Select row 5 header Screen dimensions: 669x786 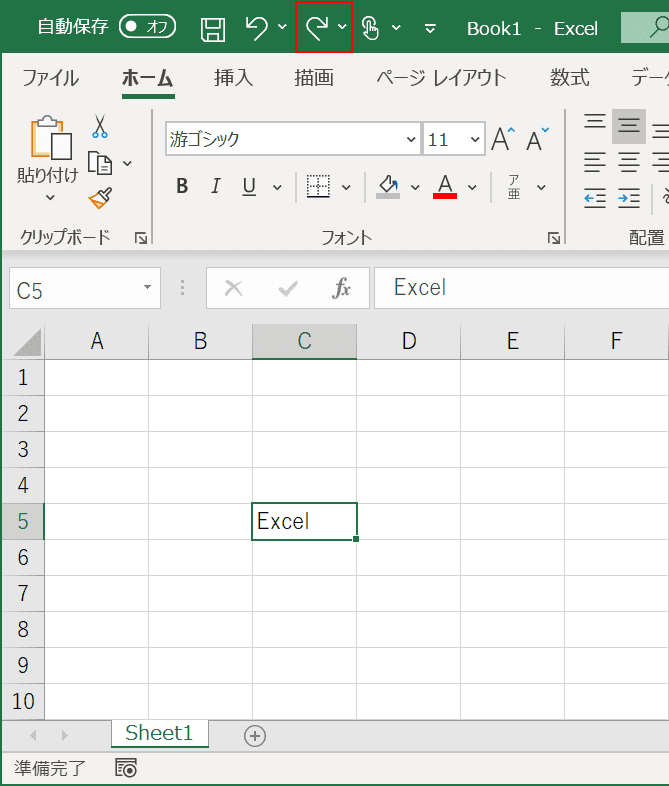23,521
